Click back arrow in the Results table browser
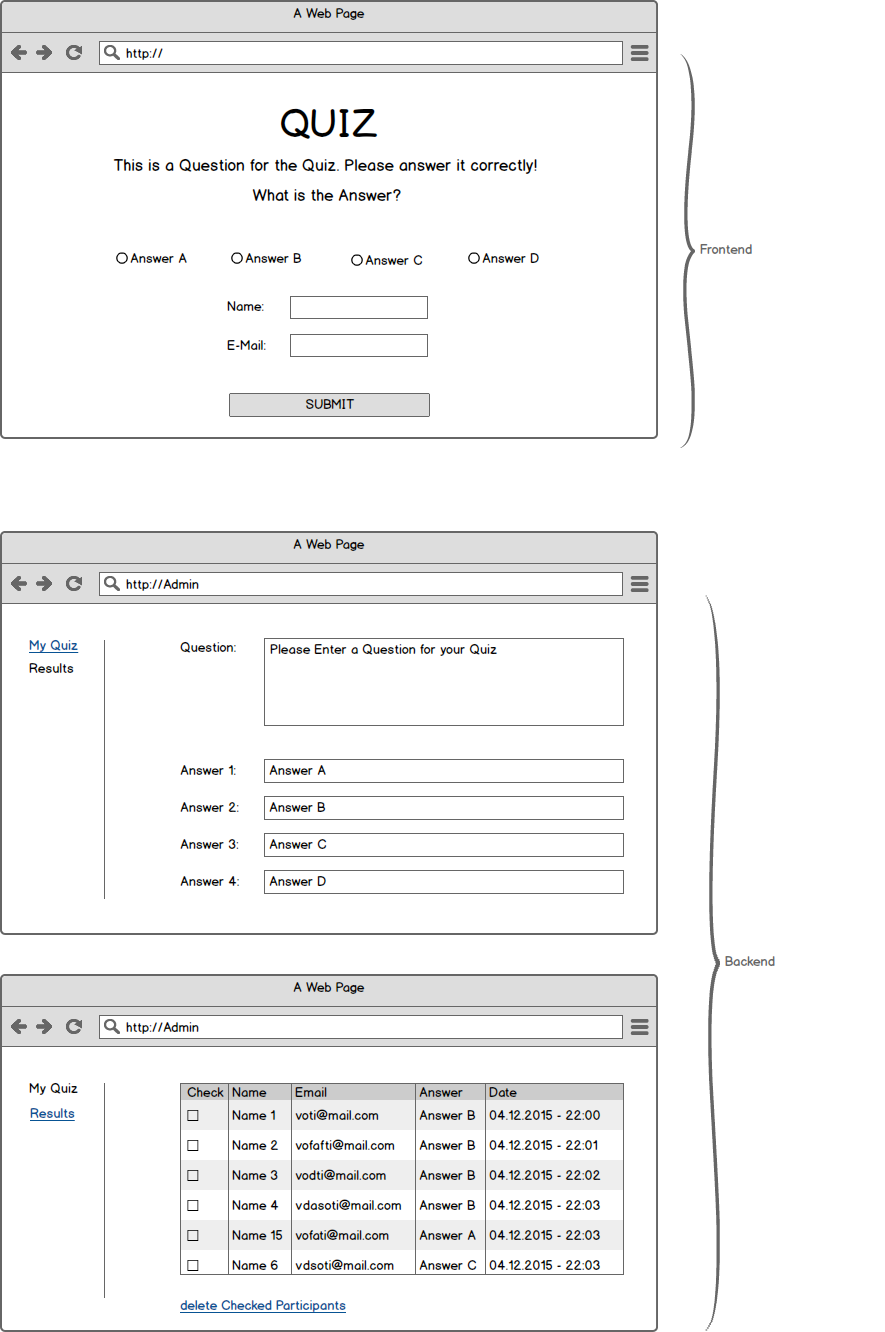 click(x=18, y=1027)
